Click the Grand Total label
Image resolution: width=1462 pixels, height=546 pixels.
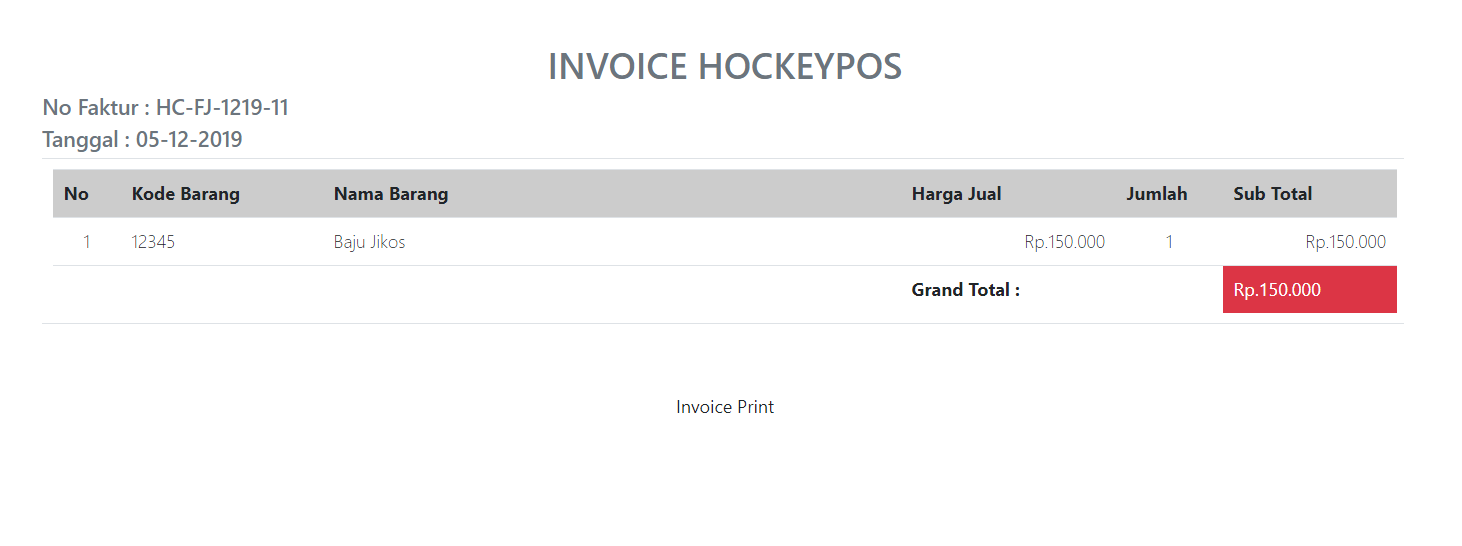coord(966,290)
